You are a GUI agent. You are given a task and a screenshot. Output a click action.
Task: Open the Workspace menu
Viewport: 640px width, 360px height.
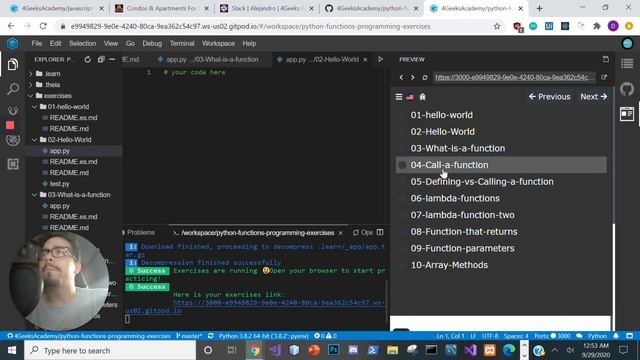point(218,43)
